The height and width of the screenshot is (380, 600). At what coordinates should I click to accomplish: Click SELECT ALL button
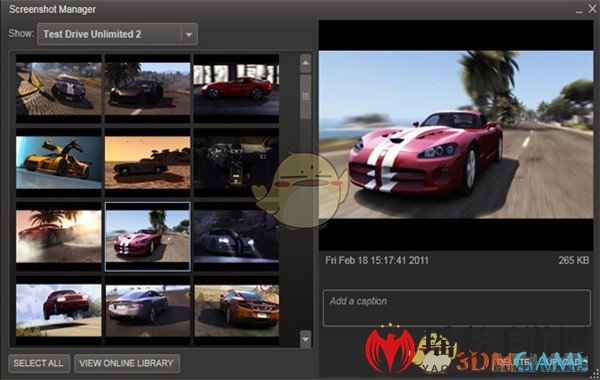39,363
